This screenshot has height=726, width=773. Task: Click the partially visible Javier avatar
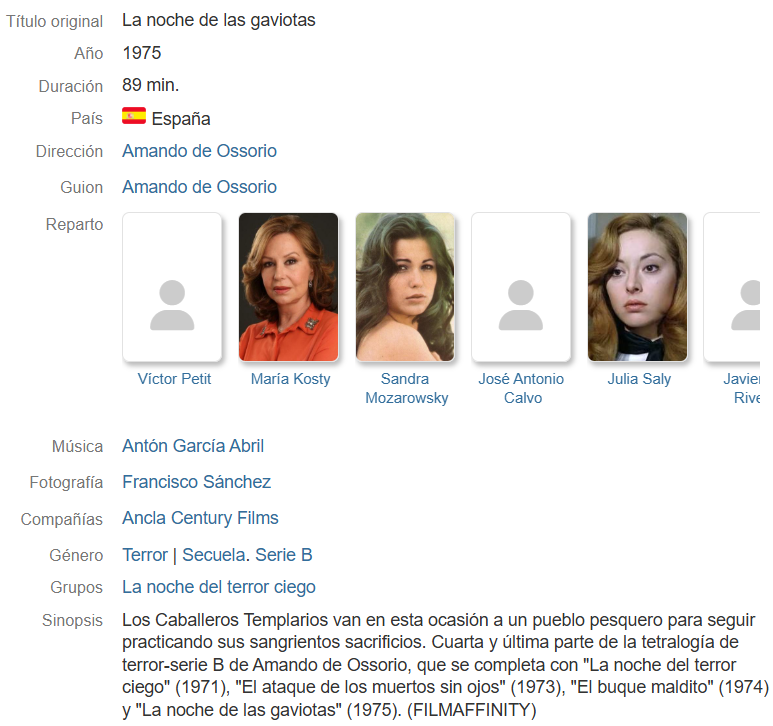point(732,287)
